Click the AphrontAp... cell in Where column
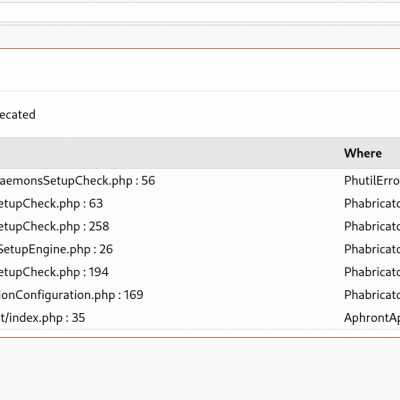The width and height of the screenshot is (400, 400). (372, 318)
